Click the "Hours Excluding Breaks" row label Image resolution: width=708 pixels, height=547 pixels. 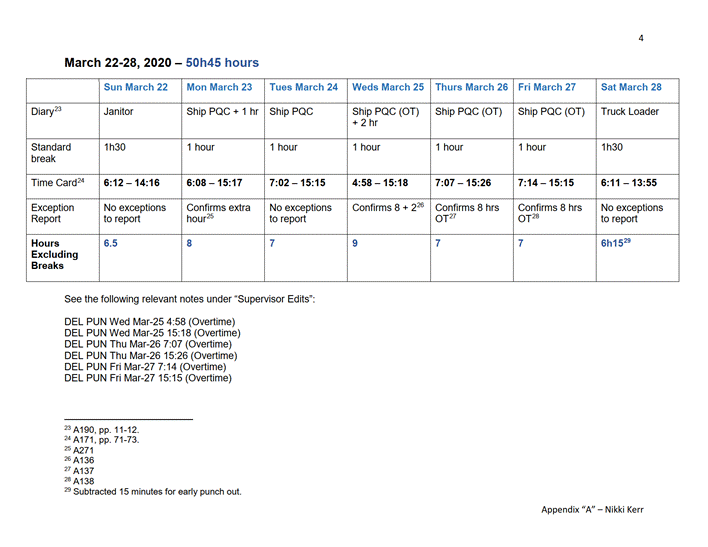pyautogui.click(x=56, y=255)
